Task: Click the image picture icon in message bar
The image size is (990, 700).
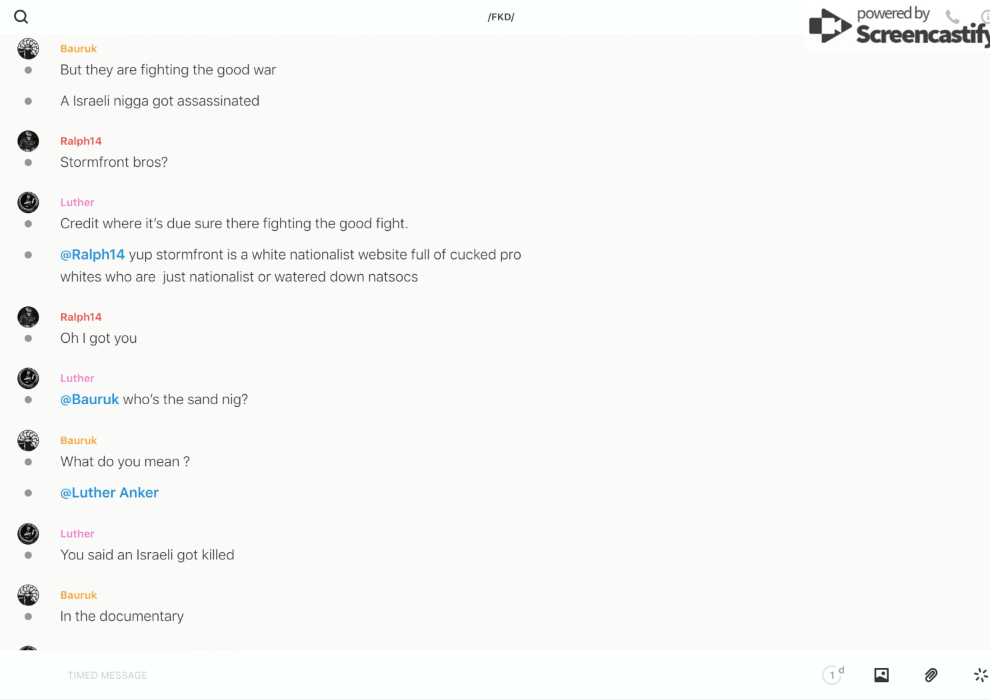Action: coord(881,675)
